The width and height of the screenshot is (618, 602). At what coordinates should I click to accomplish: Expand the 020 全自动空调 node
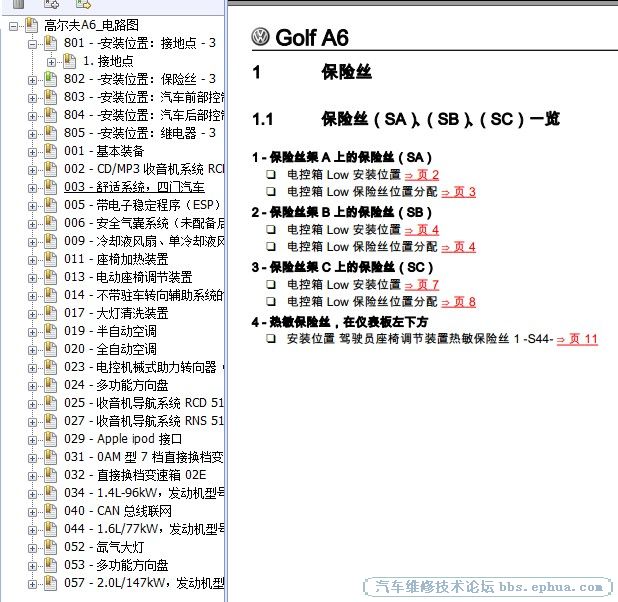[x=33, y=350]
